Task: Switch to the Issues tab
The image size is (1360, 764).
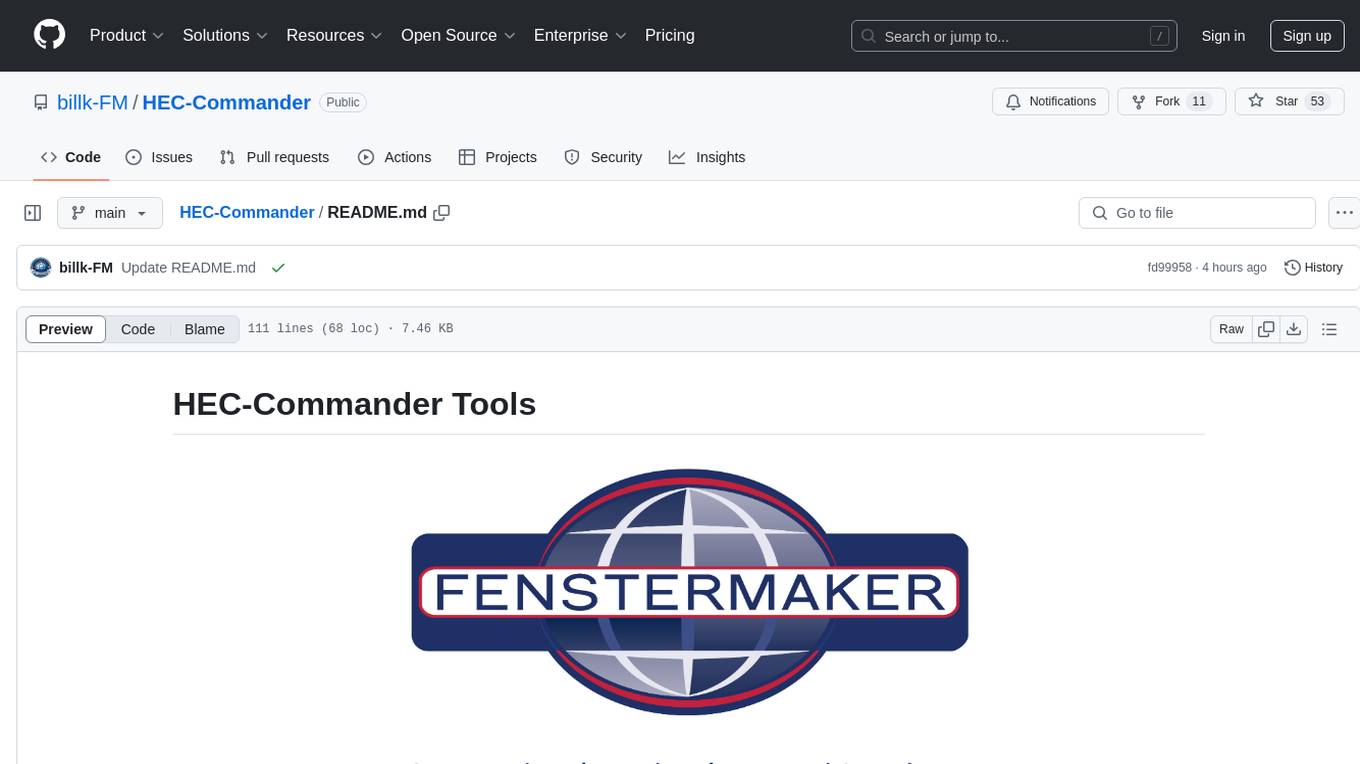Action: coord(159,157)
